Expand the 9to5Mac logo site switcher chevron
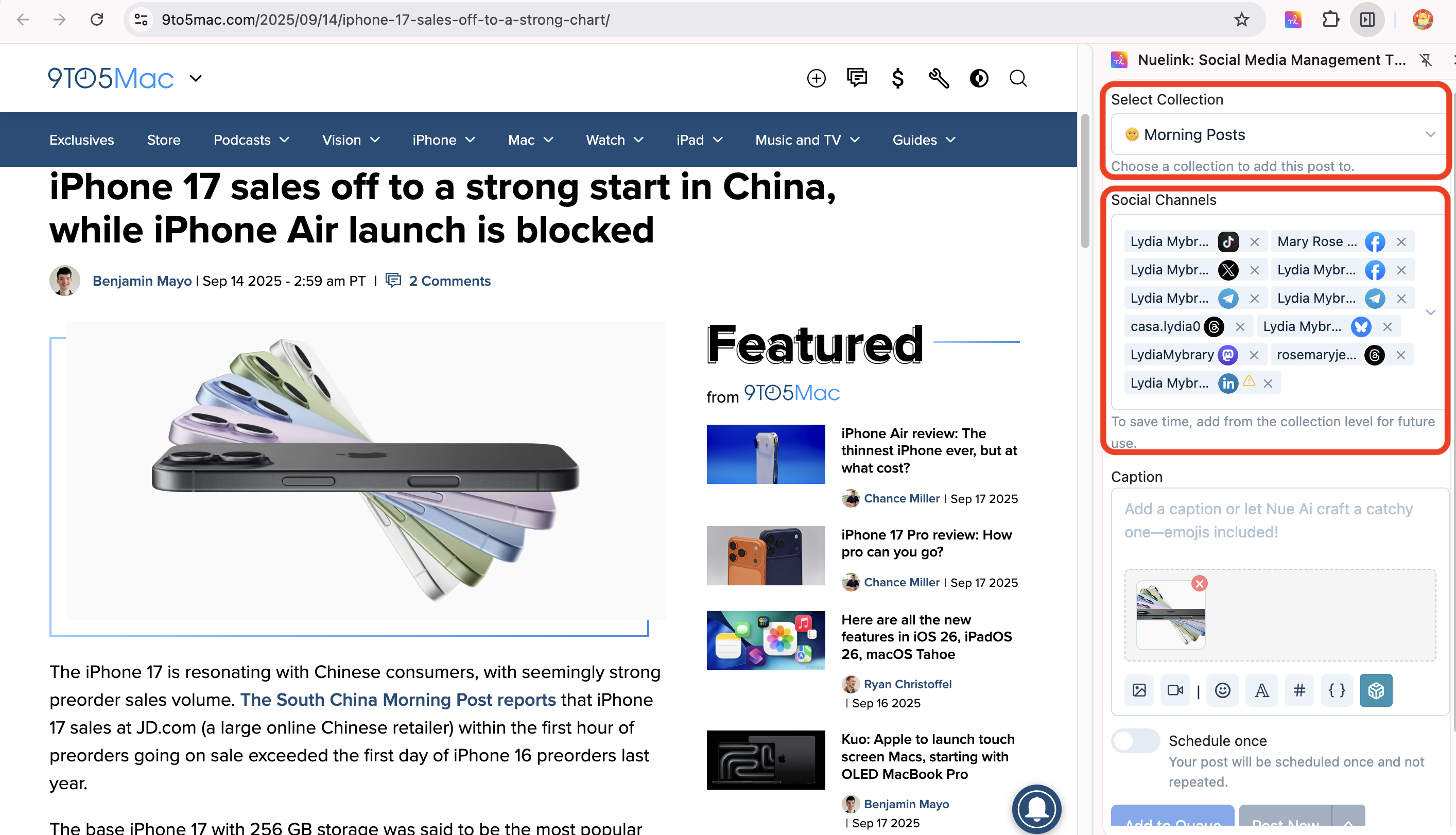This screenshot has height=835, width=1456. 196,78
